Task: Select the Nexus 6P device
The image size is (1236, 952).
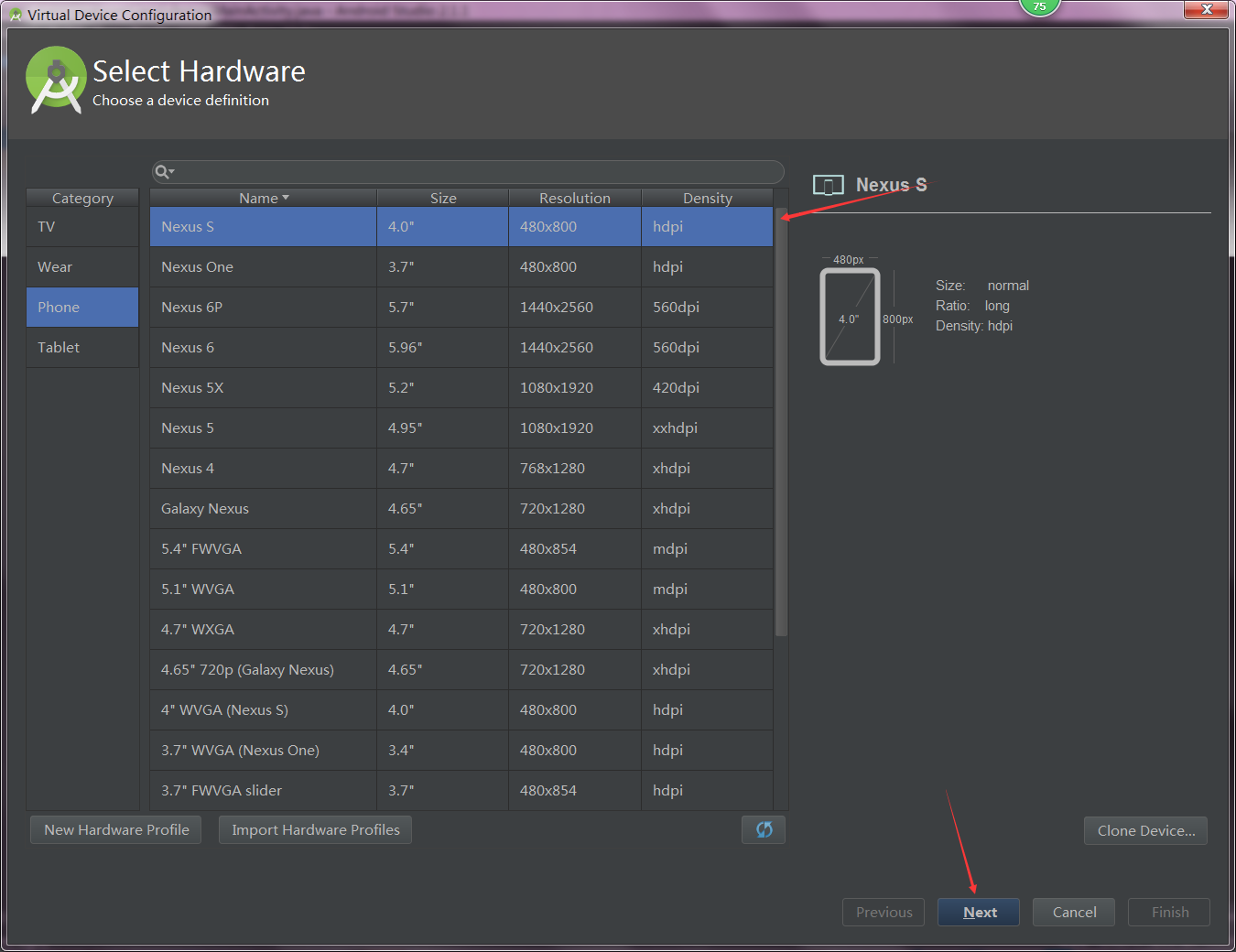Action: pos(461,308)
